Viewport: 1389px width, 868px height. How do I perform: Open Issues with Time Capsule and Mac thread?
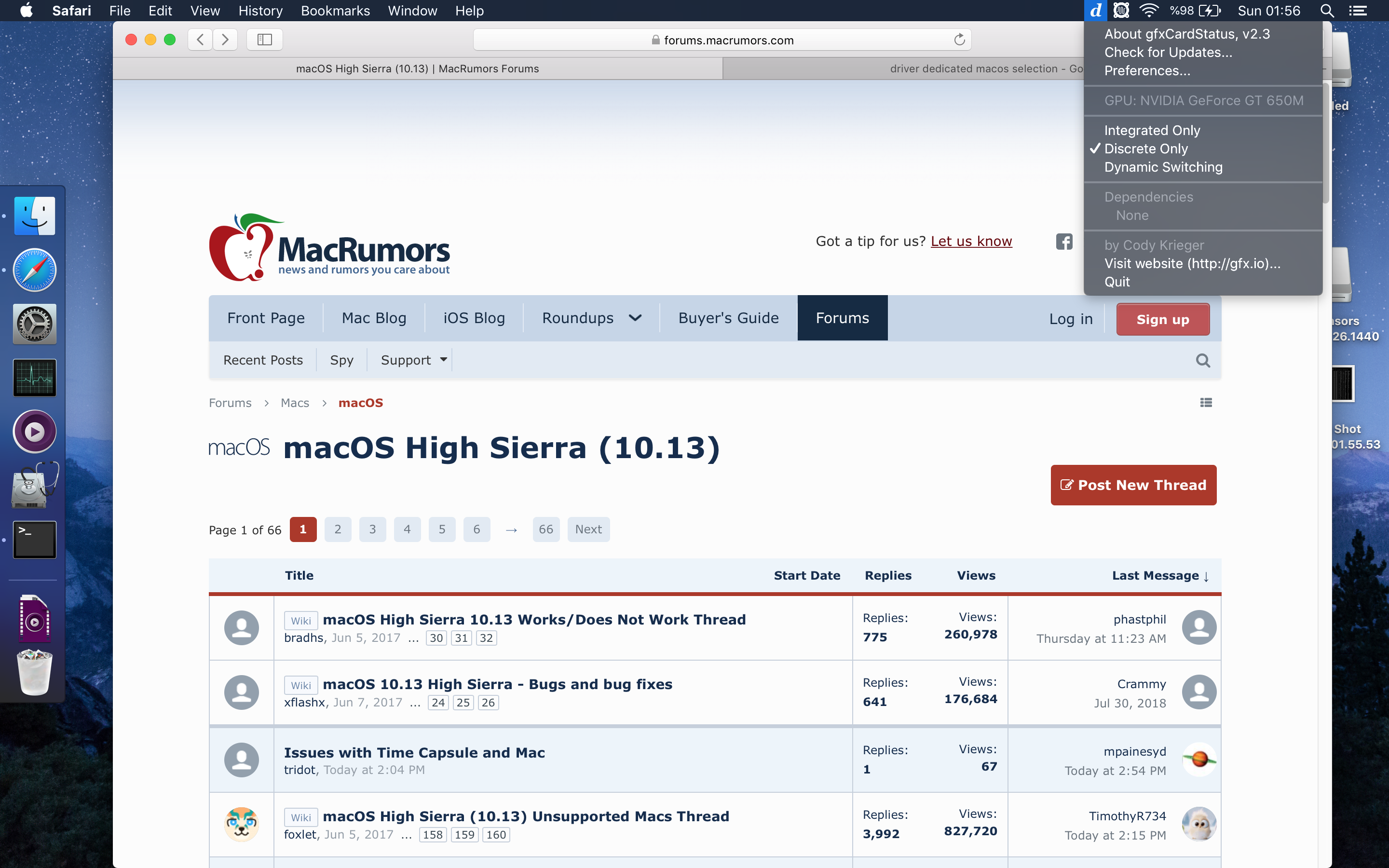pyautogui.click(x=414, y=753)
